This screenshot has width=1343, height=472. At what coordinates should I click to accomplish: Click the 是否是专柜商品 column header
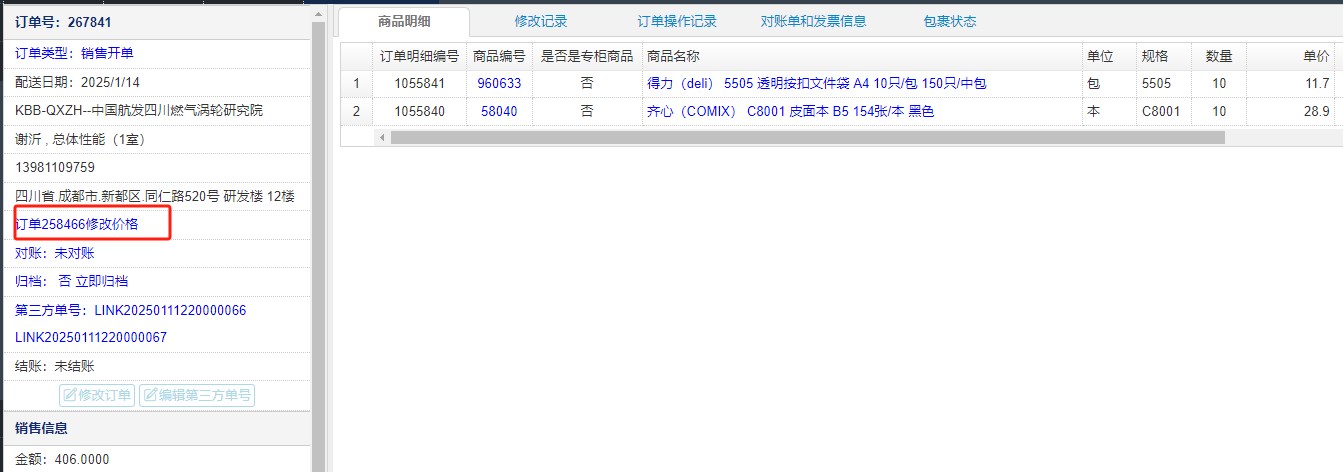587,56
